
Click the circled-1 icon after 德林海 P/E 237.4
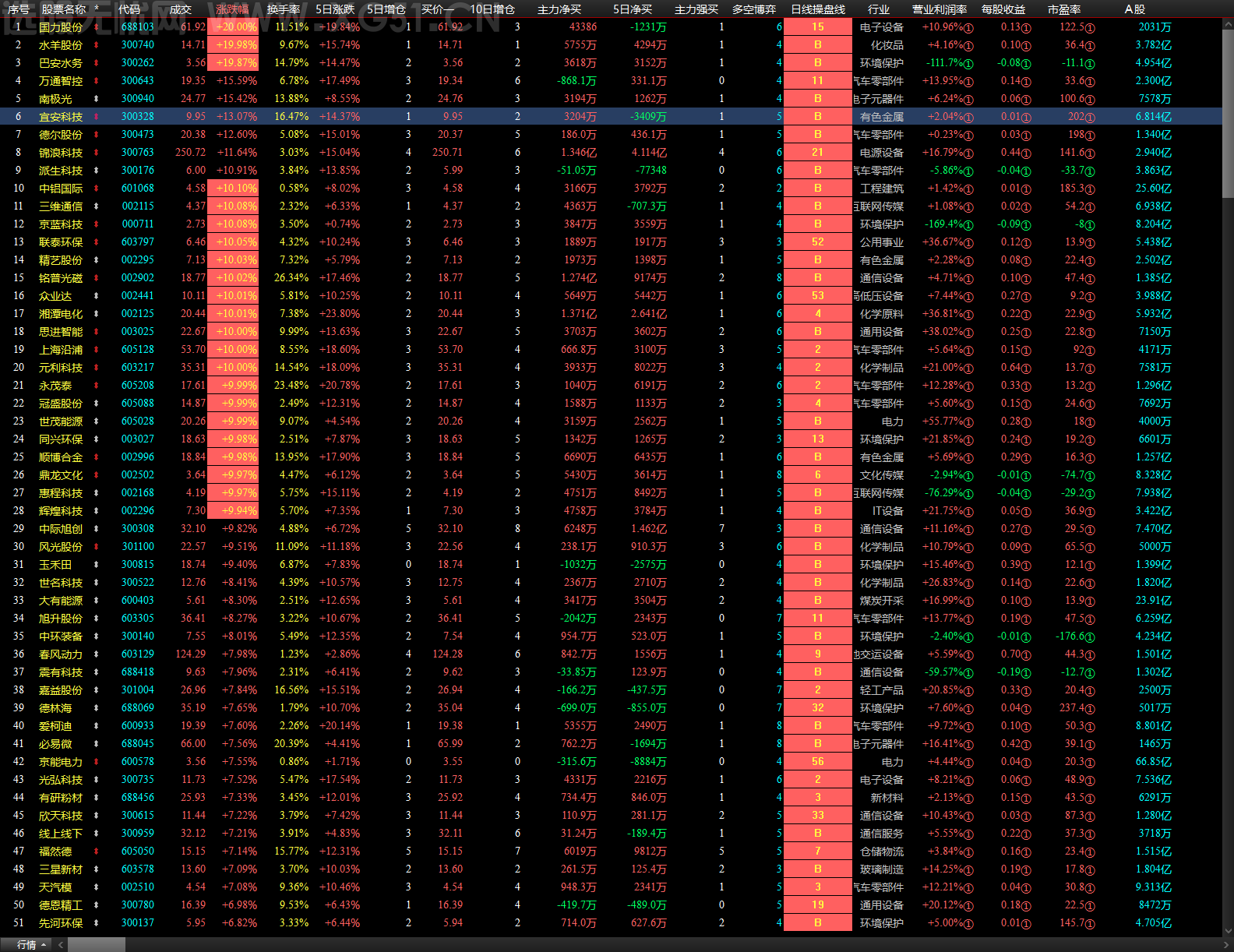(x=1090, y=709)
